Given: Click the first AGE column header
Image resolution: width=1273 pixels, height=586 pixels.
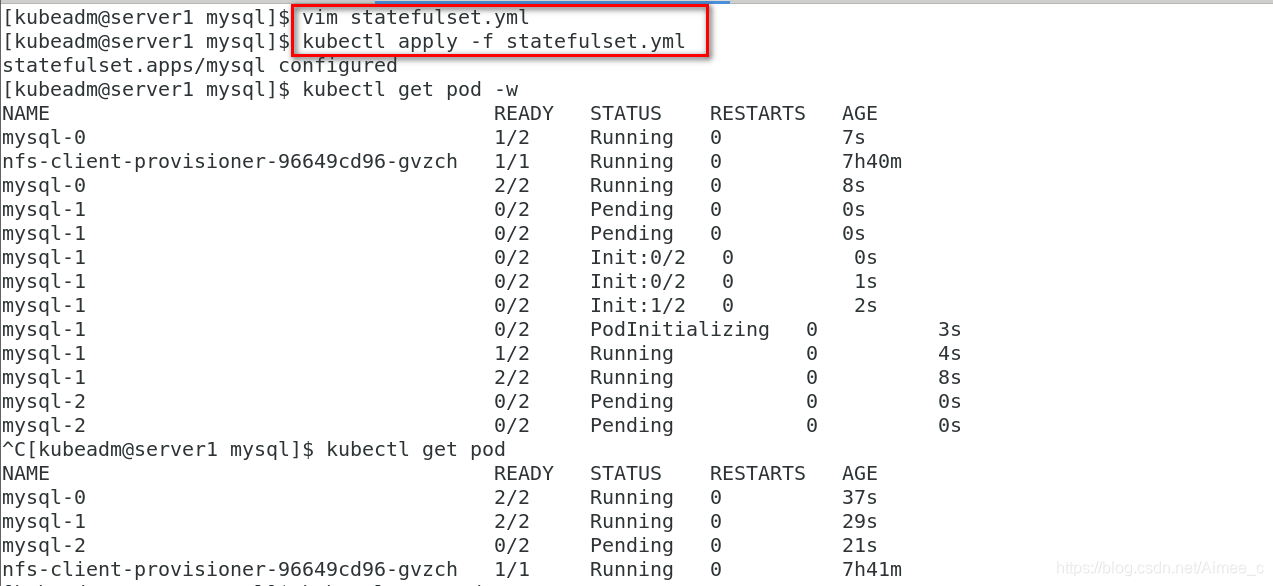Looking at the screenshot, I should point(860,114).
